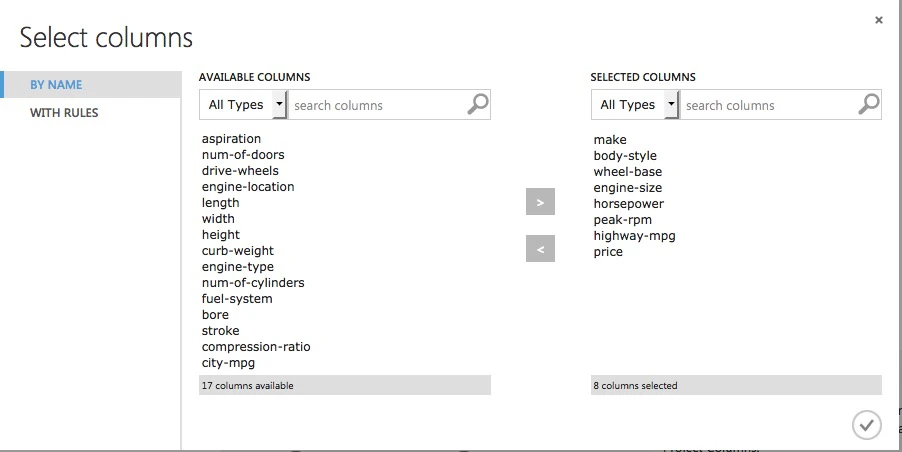Select the height column
902x452 pixels.
221,235
